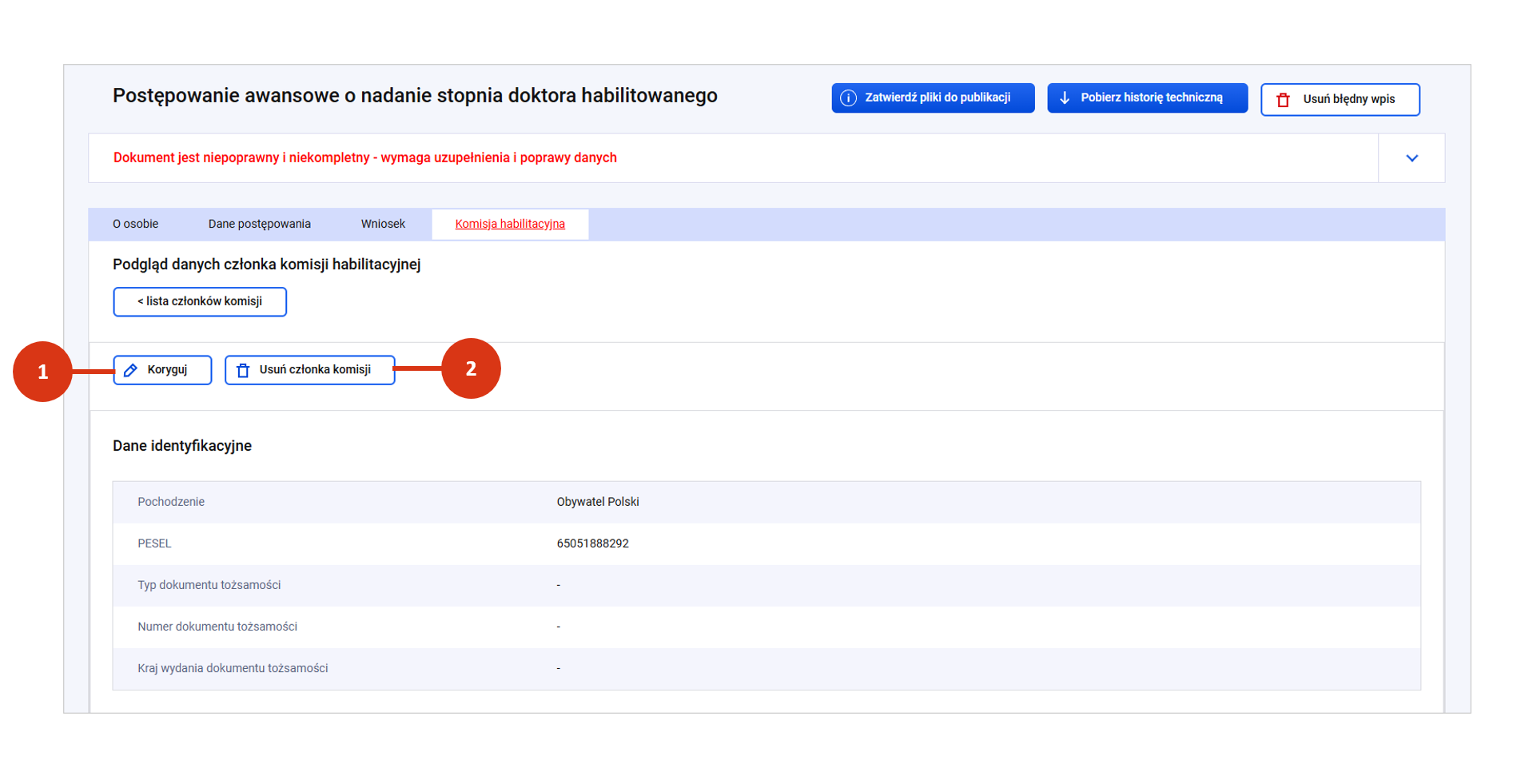1533x784 pixels.
Task: Select the Komisja habilitacyjna tab
Action: 510,225
